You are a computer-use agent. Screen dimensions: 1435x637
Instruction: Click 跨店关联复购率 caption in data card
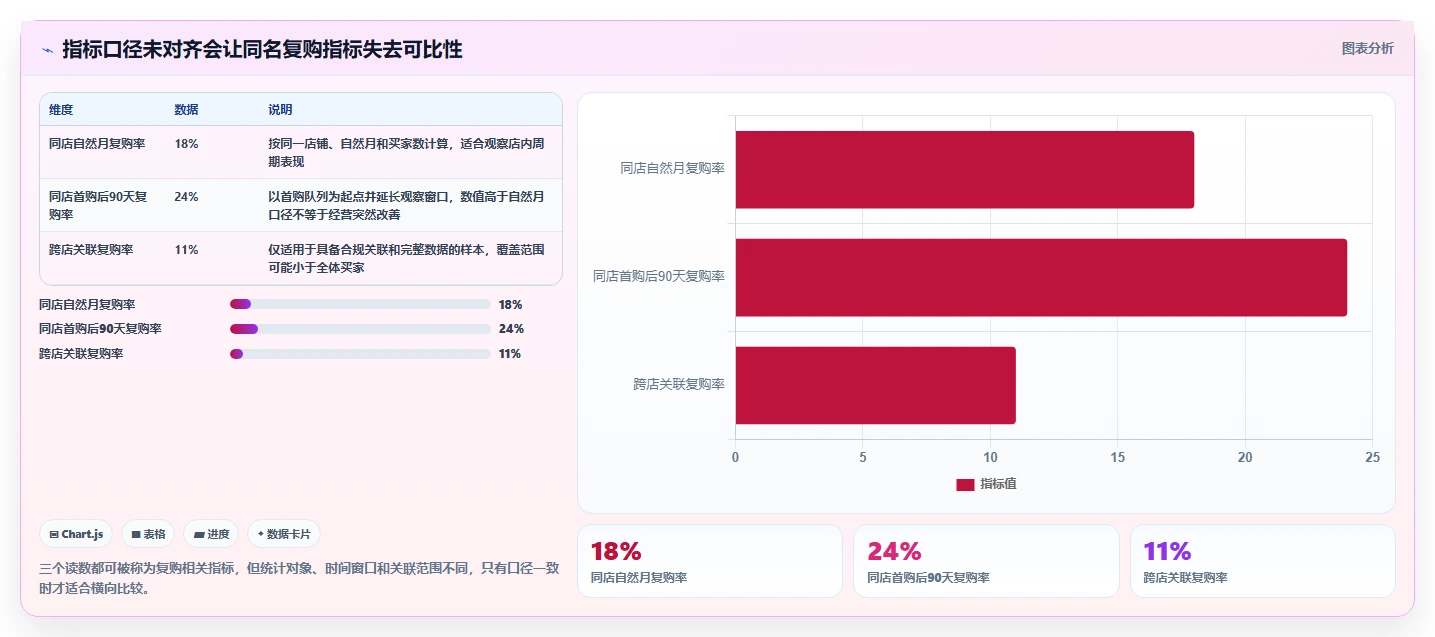coord(1186,578)
